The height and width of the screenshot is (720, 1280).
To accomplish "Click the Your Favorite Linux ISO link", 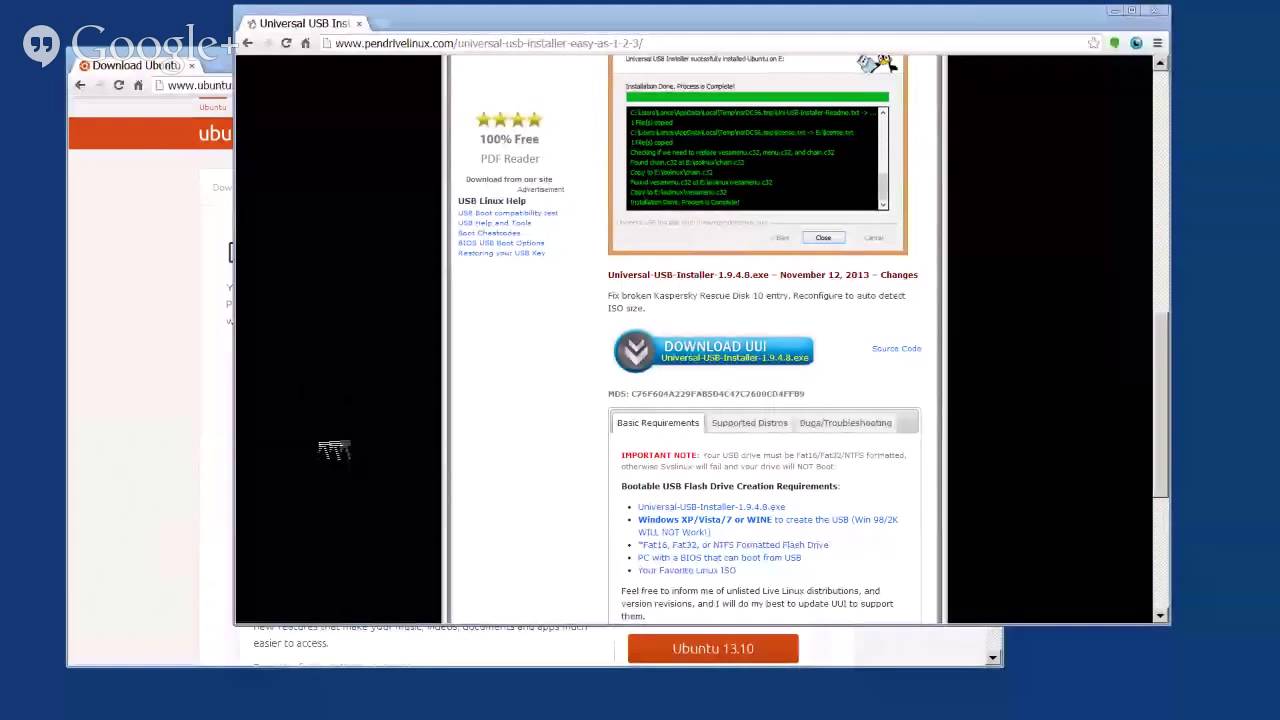I will click(x=686, y=570).
